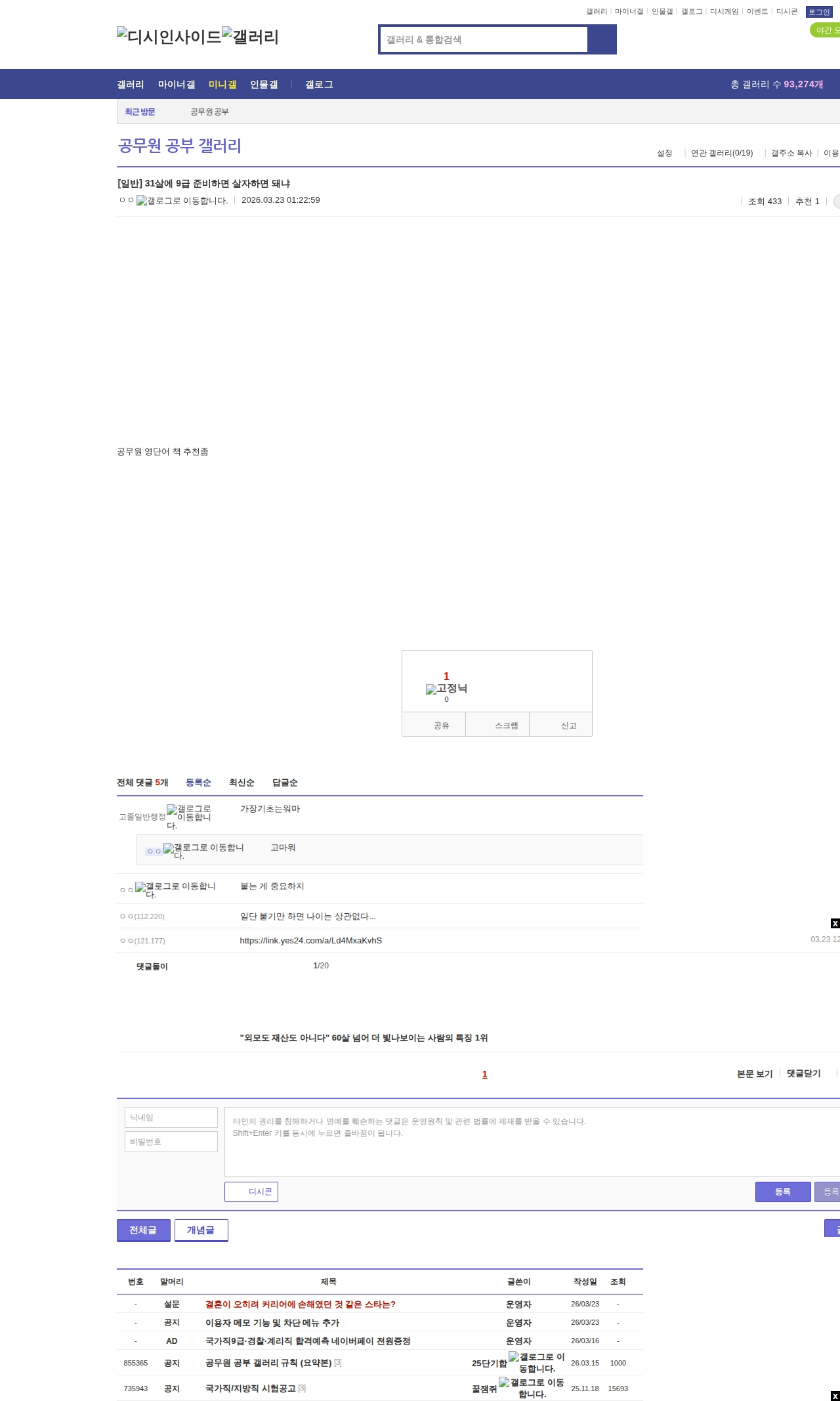Click the 닉네임 input field

(x=171, y=1117)
